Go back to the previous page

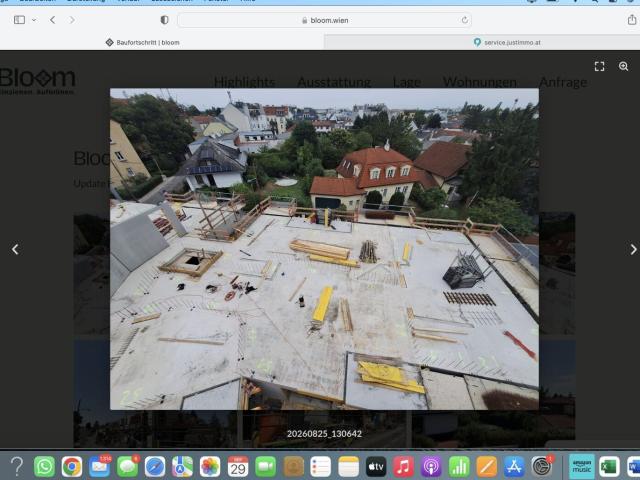pyautogui.click(x=52, y=20)
